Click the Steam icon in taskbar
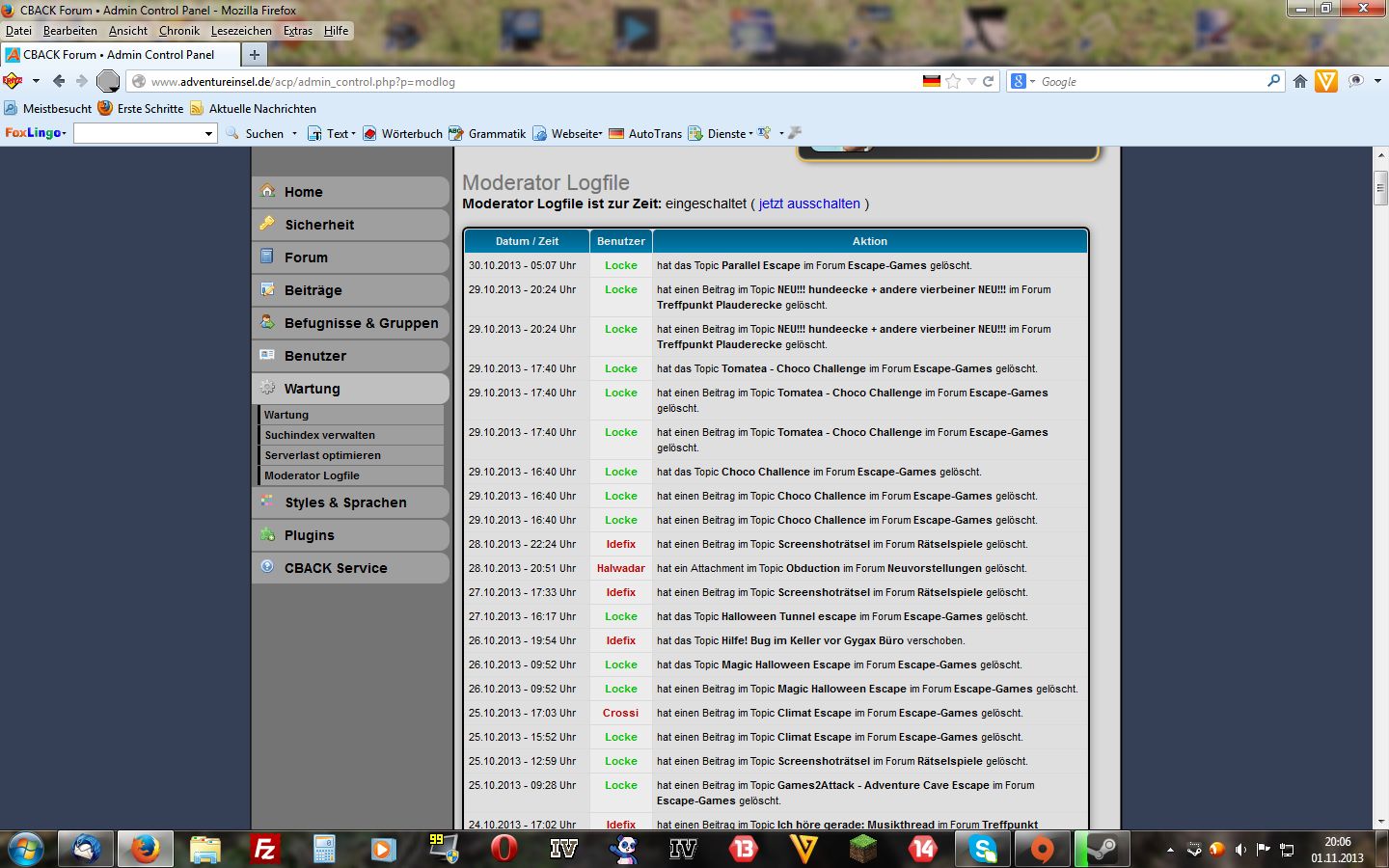 [x=1101, y=849]
